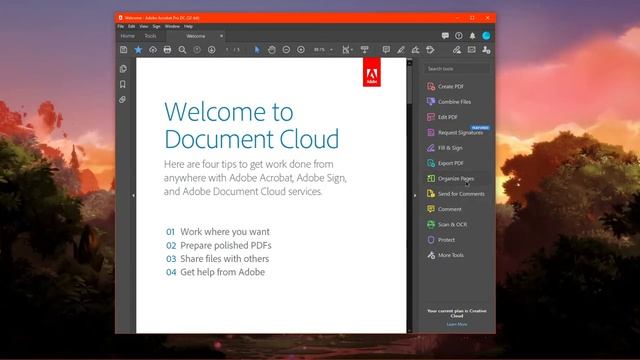The image size is (640, 360).
Task: Click the Zoom in plus icon
Action: [301, 50]
